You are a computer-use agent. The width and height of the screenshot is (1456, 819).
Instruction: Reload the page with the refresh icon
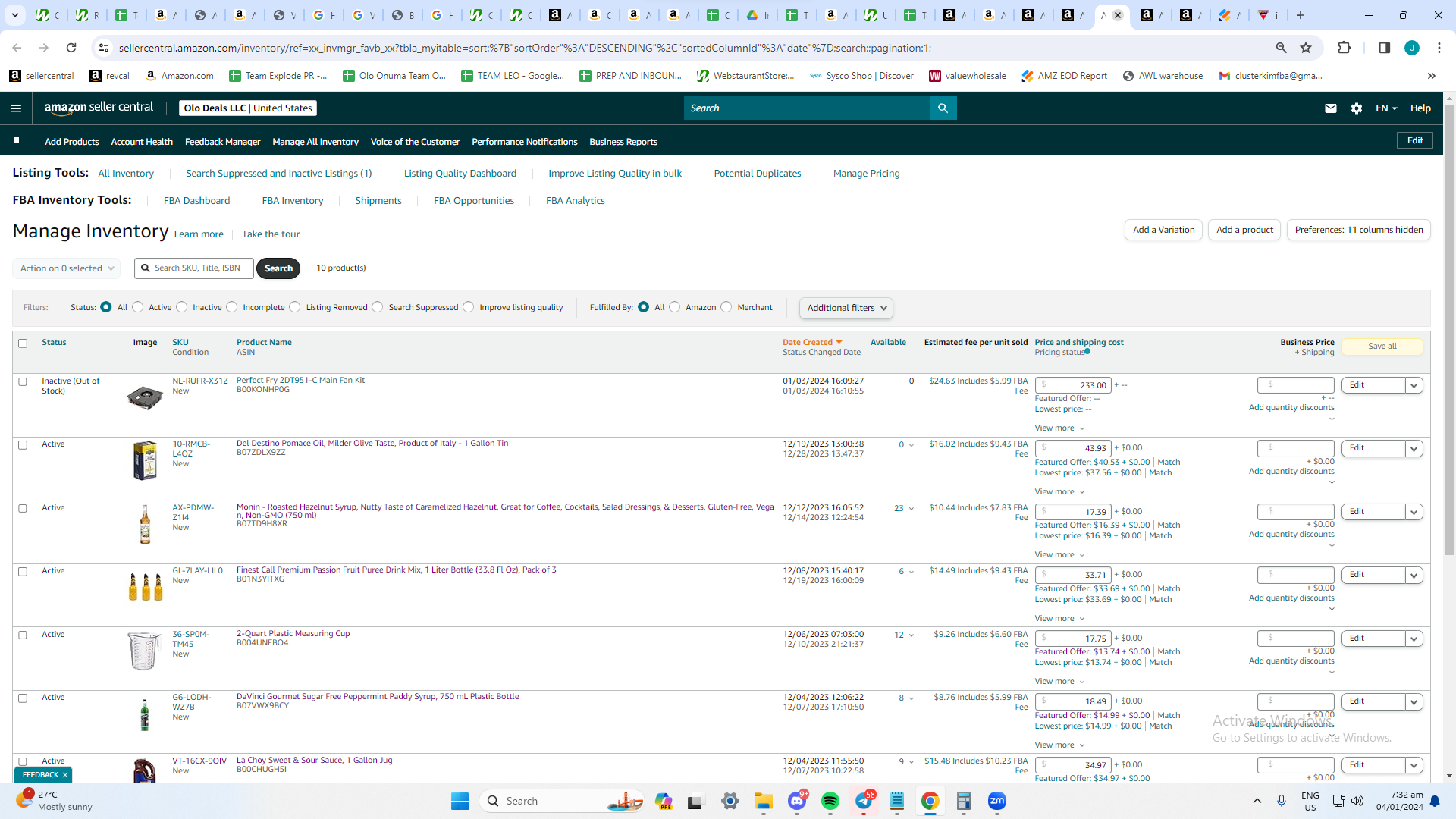tap(71, 48)
